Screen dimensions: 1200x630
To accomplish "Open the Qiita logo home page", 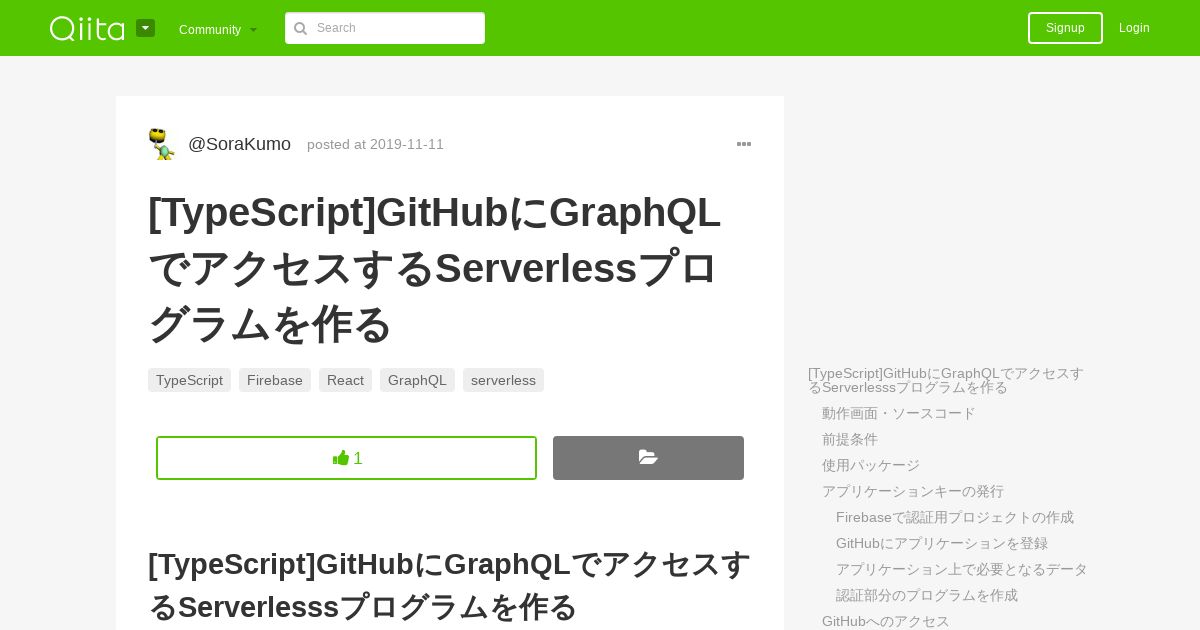I will [88, 28].
